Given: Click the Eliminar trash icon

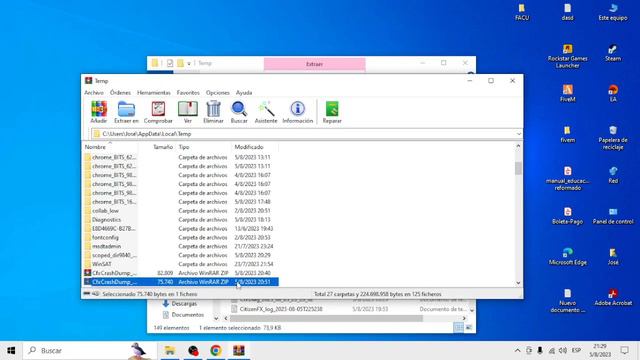Looking at the screenshot, I should pos(213,112).
